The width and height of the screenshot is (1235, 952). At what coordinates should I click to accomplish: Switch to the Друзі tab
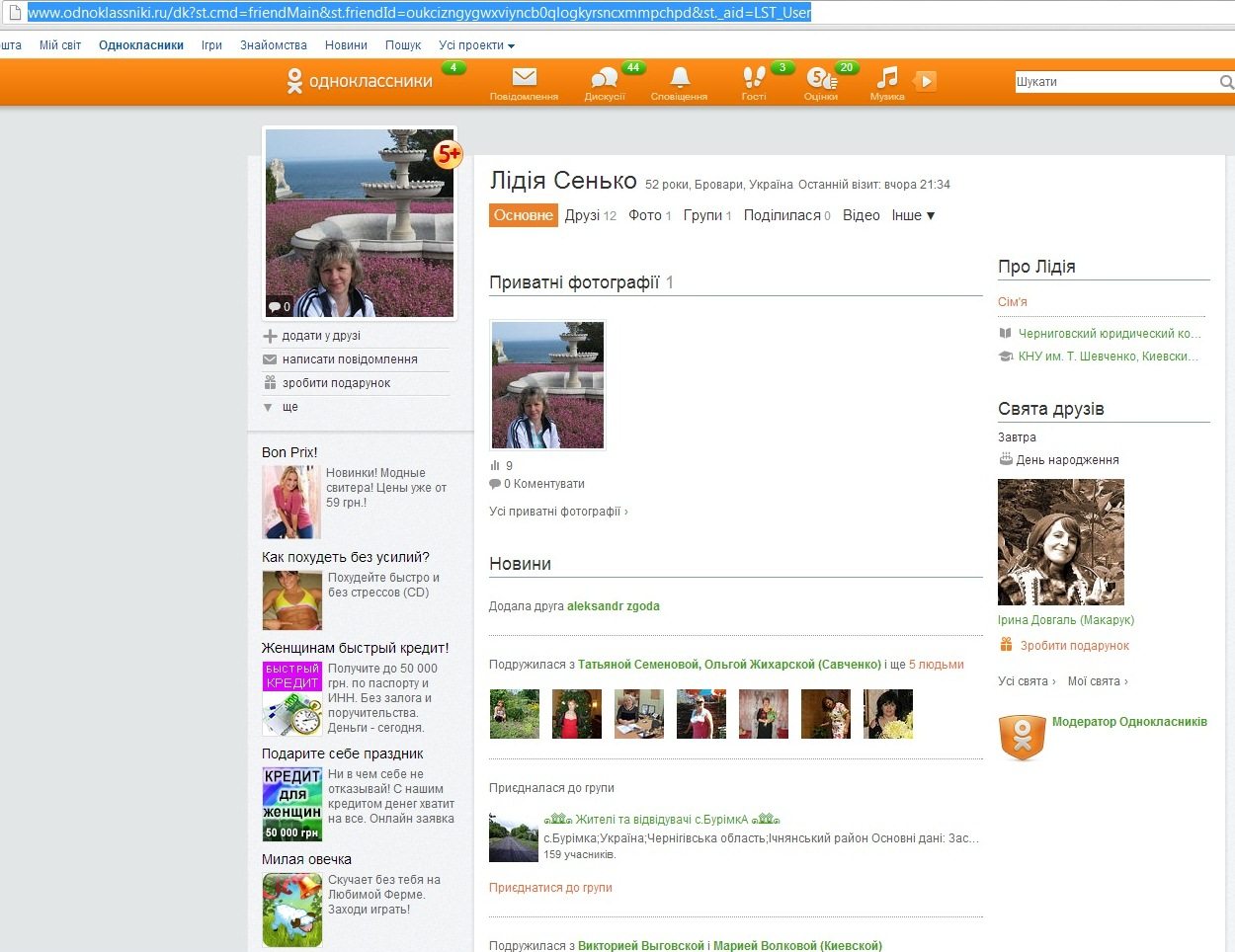[x=591, y=215]
